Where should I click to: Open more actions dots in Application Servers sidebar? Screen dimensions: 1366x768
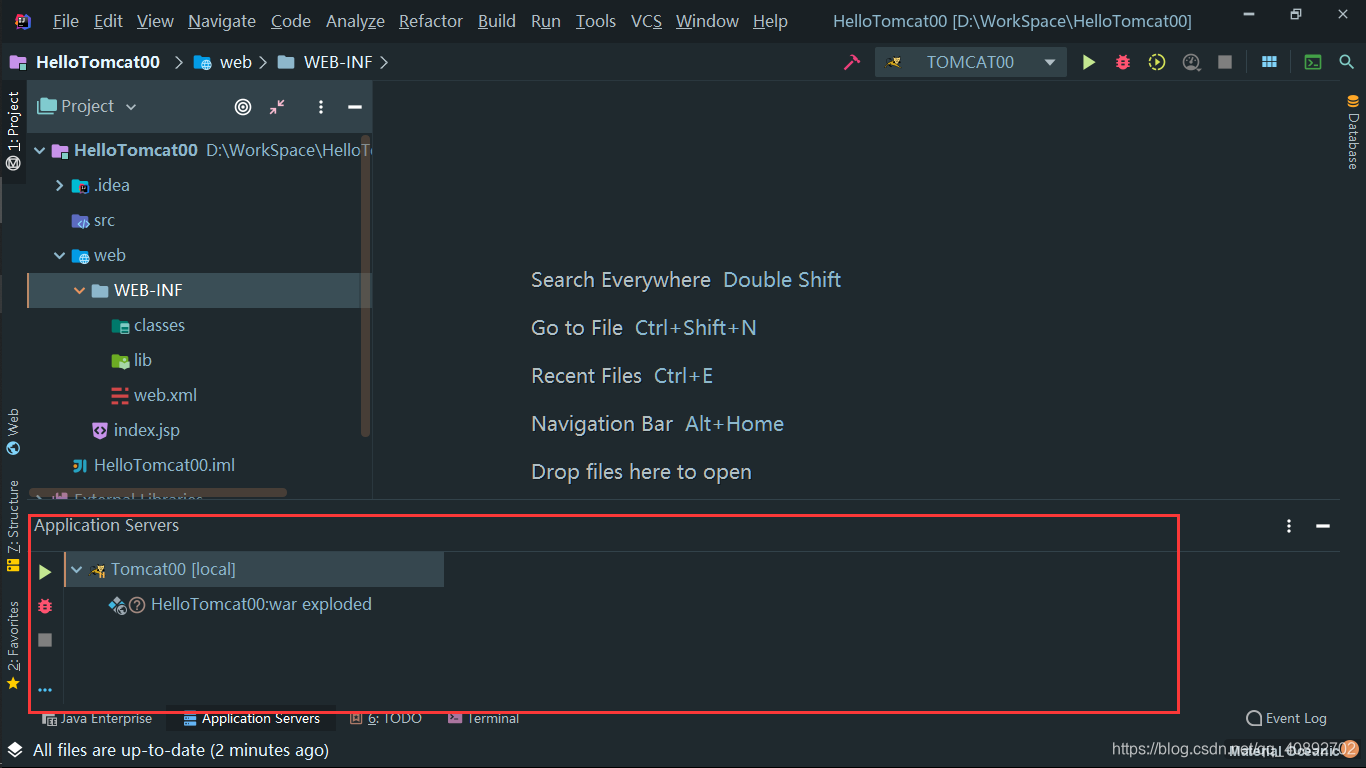(45, 690)
